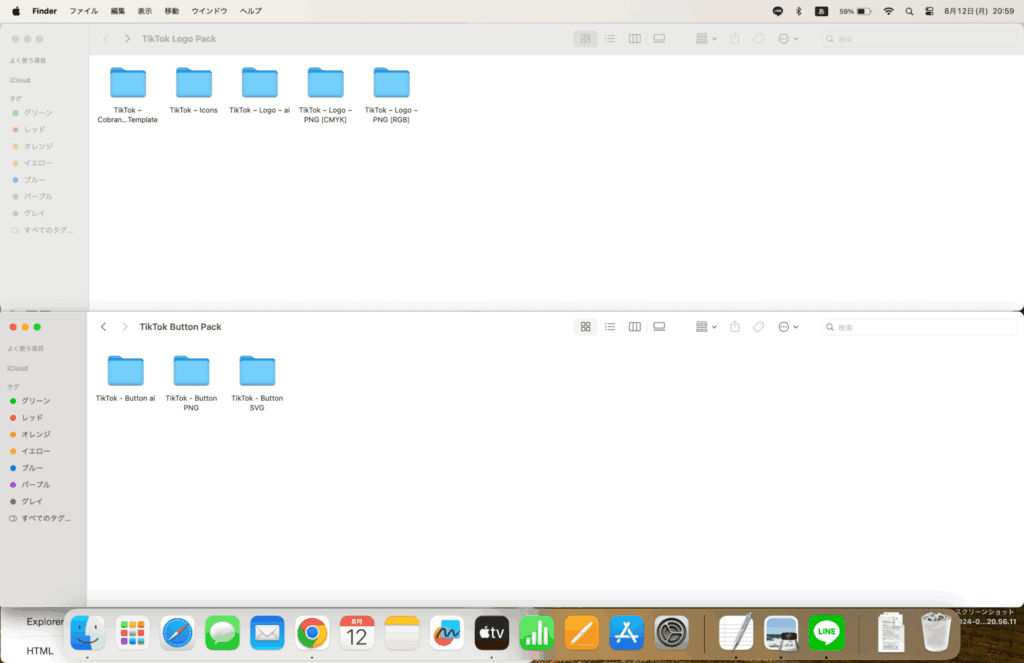Open the ファイル menu
Viewport: 1024px width, 663px height.
[x=84, y=11]
